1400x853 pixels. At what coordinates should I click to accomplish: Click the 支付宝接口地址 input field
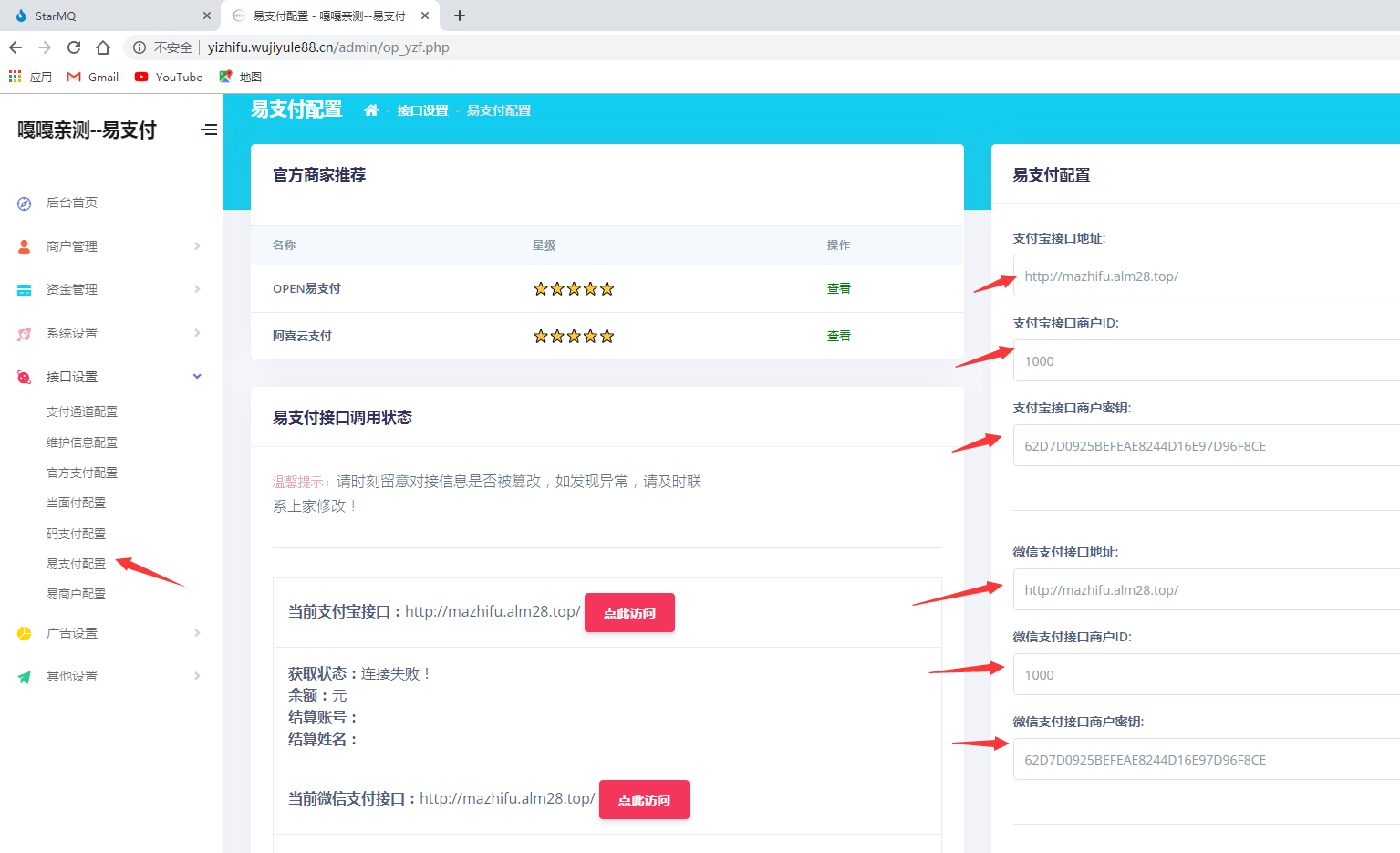point(1204,276)
